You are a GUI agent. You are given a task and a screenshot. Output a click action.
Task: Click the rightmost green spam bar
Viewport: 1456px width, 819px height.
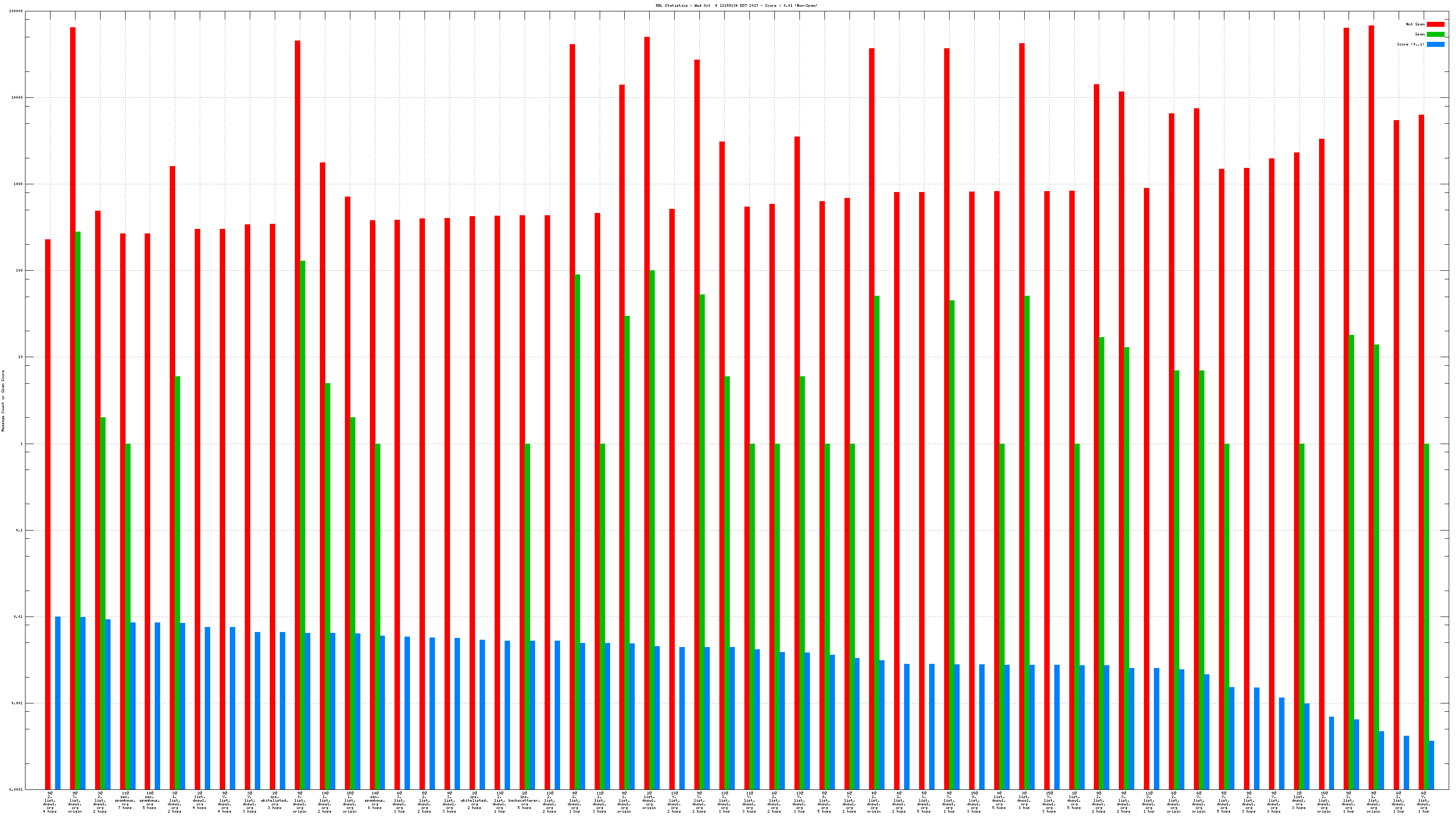pyautogui.click(x=1426, y=616)
